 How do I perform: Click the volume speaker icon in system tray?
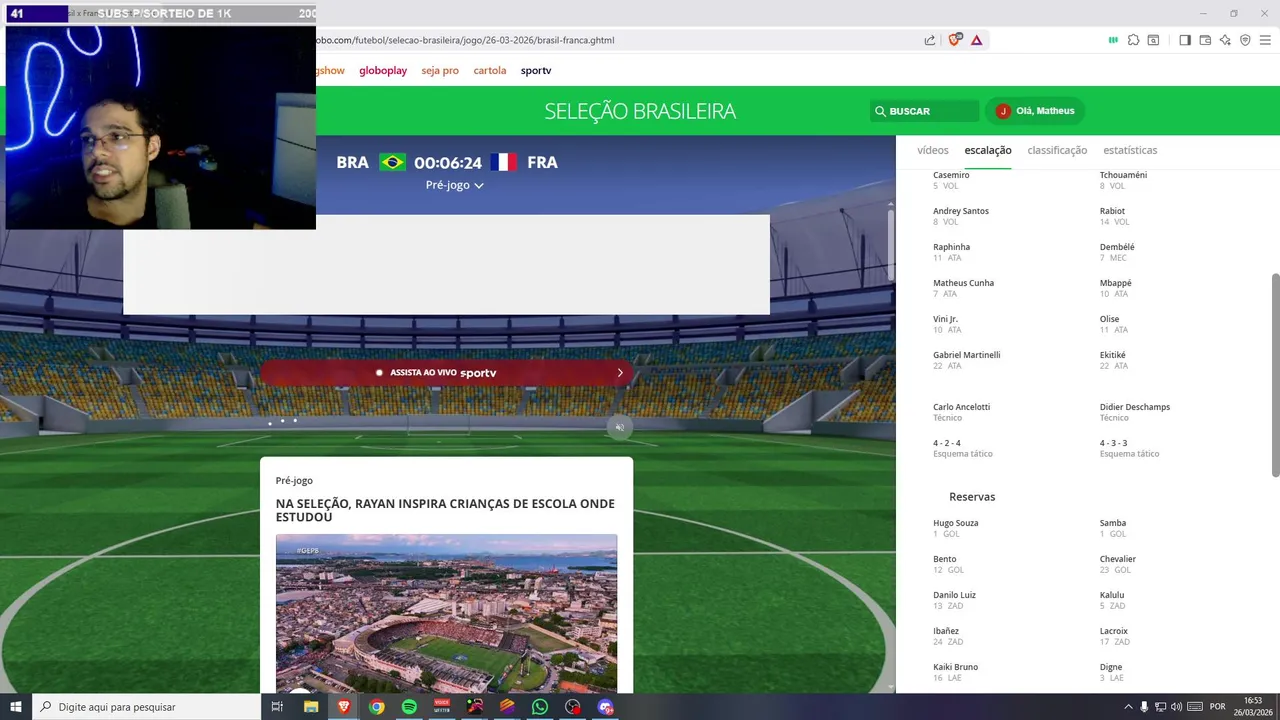(x=1176, y=707)
